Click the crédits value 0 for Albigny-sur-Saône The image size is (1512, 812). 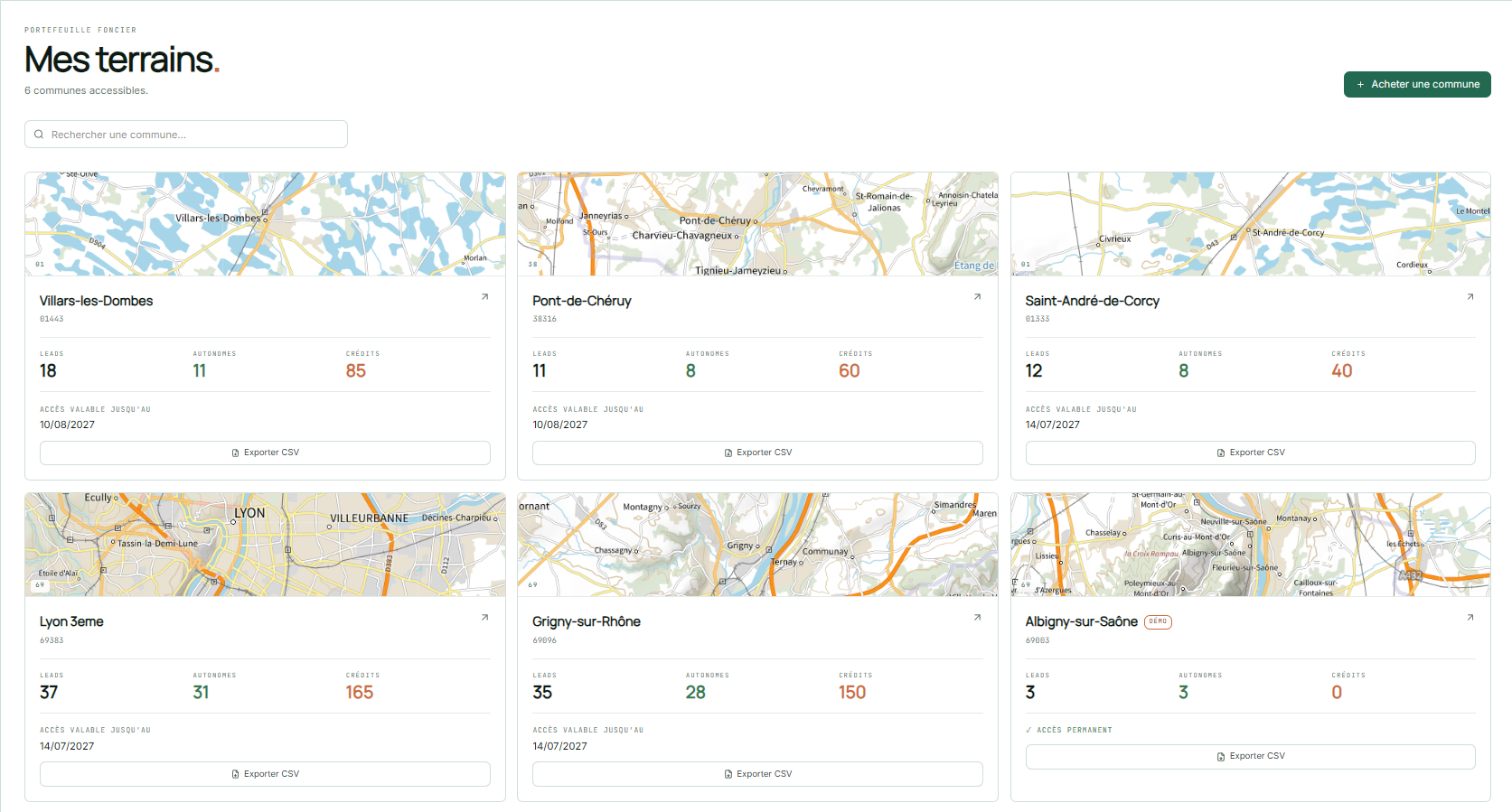(1337, 693)
